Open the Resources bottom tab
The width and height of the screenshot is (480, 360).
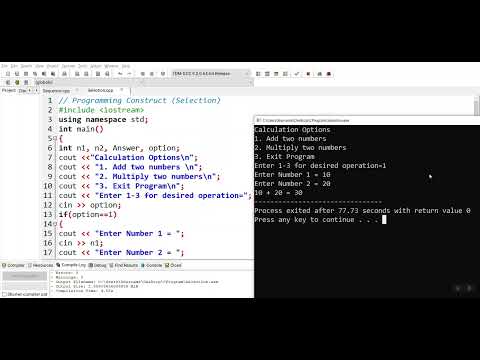(x=41, y=265)
